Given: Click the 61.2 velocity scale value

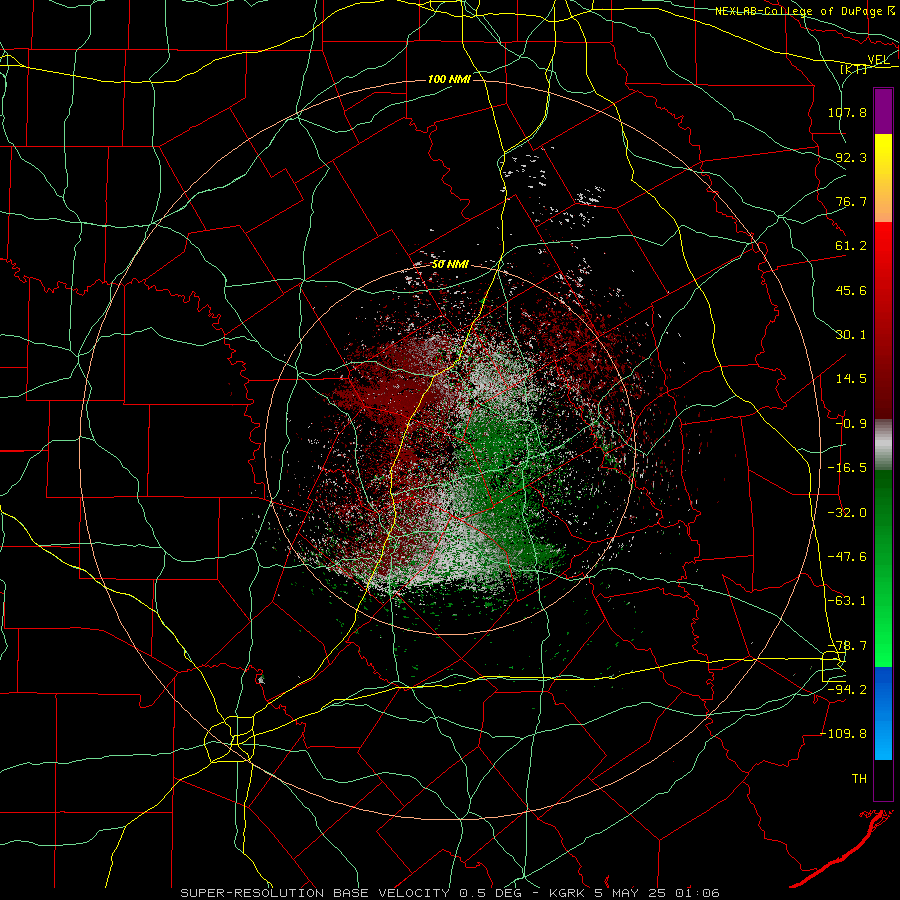Looking at the screenshot, I should (851, 246).
